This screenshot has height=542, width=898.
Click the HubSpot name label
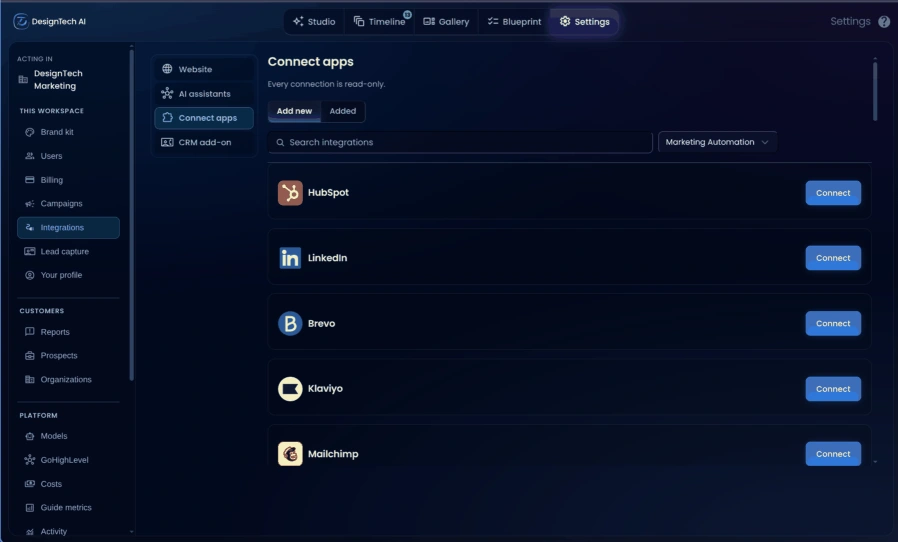(328, 193)
